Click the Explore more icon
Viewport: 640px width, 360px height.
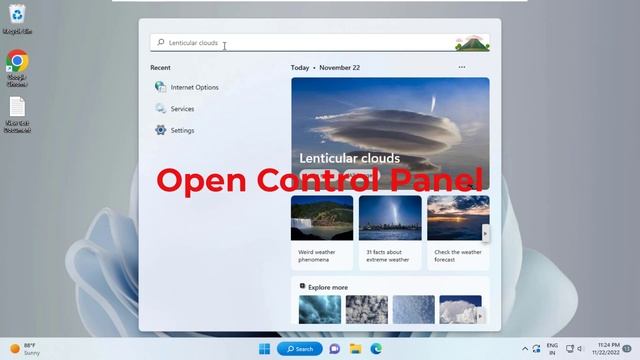(x=302, y=286)
